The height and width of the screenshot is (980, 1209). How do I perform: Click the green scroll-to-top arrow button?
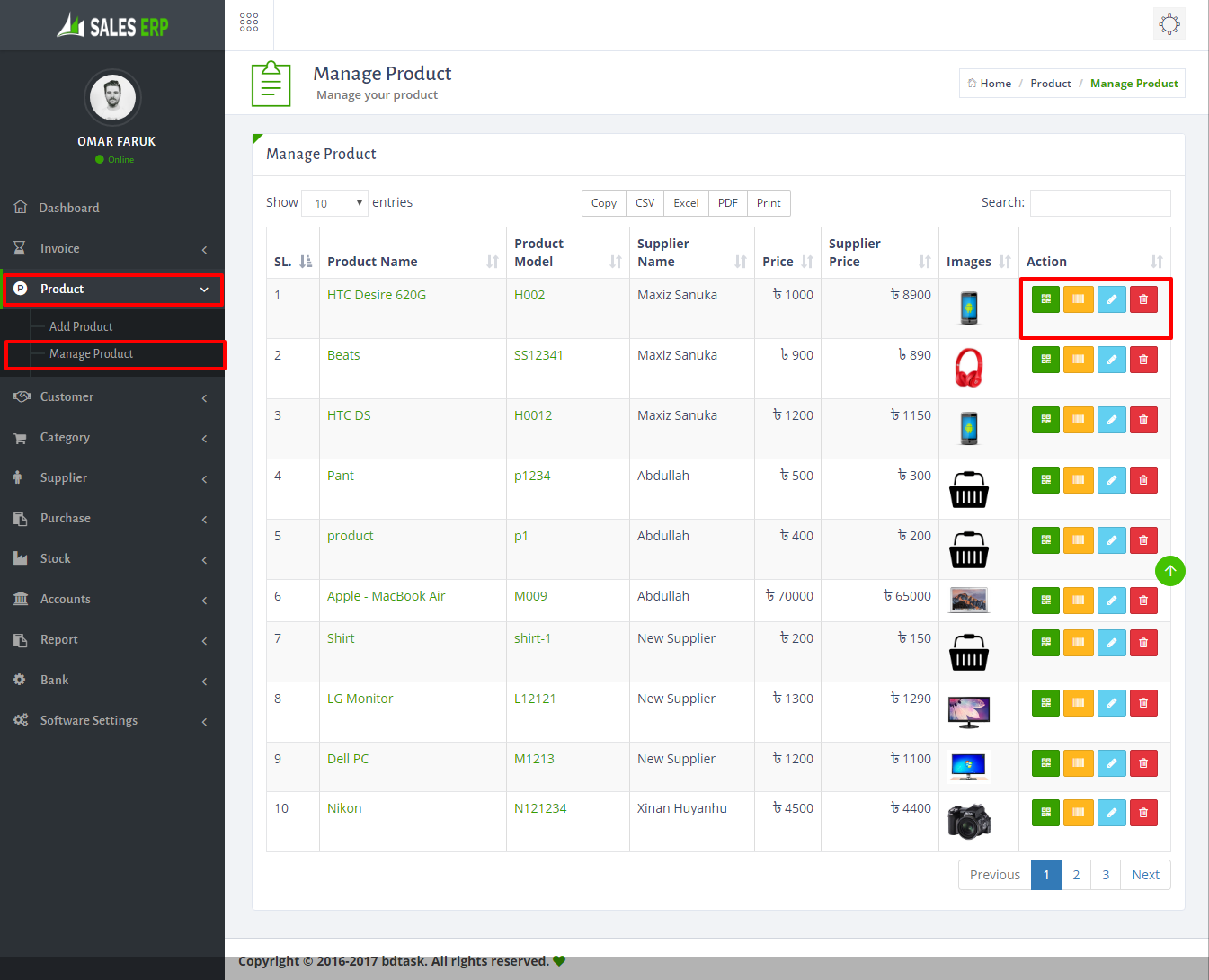point(1170,571)
